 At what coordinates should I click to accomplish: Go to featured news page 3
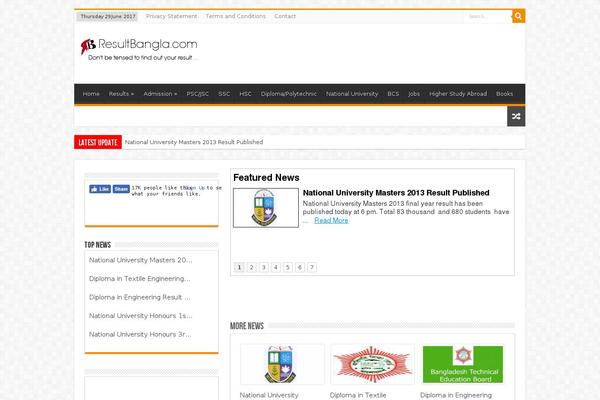tap(264, 267)
